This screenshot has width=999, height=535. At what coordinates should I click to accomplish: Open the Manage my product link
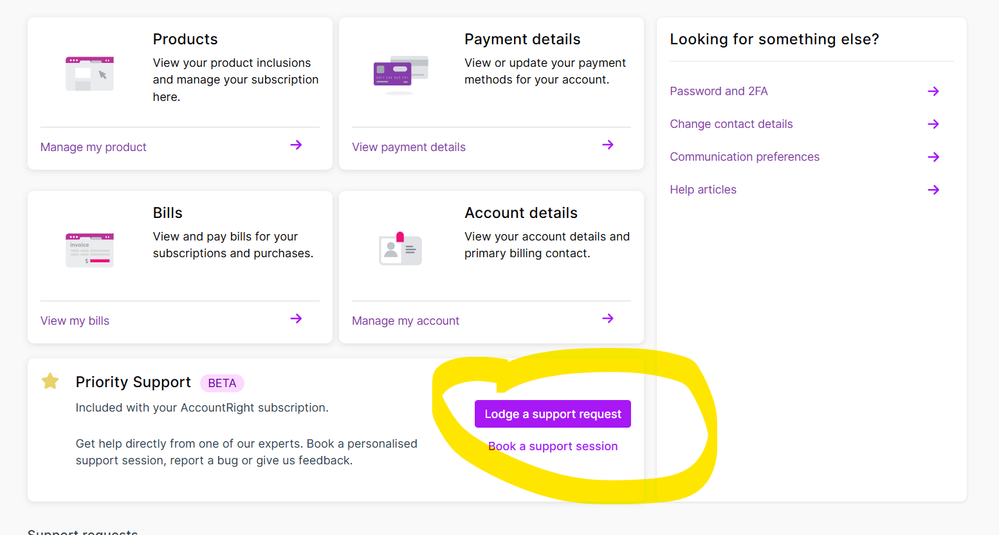click(x=93, y=147)
